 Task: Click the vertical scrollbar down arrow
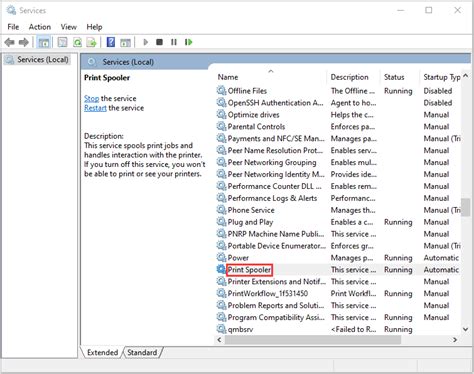point(466,329)
